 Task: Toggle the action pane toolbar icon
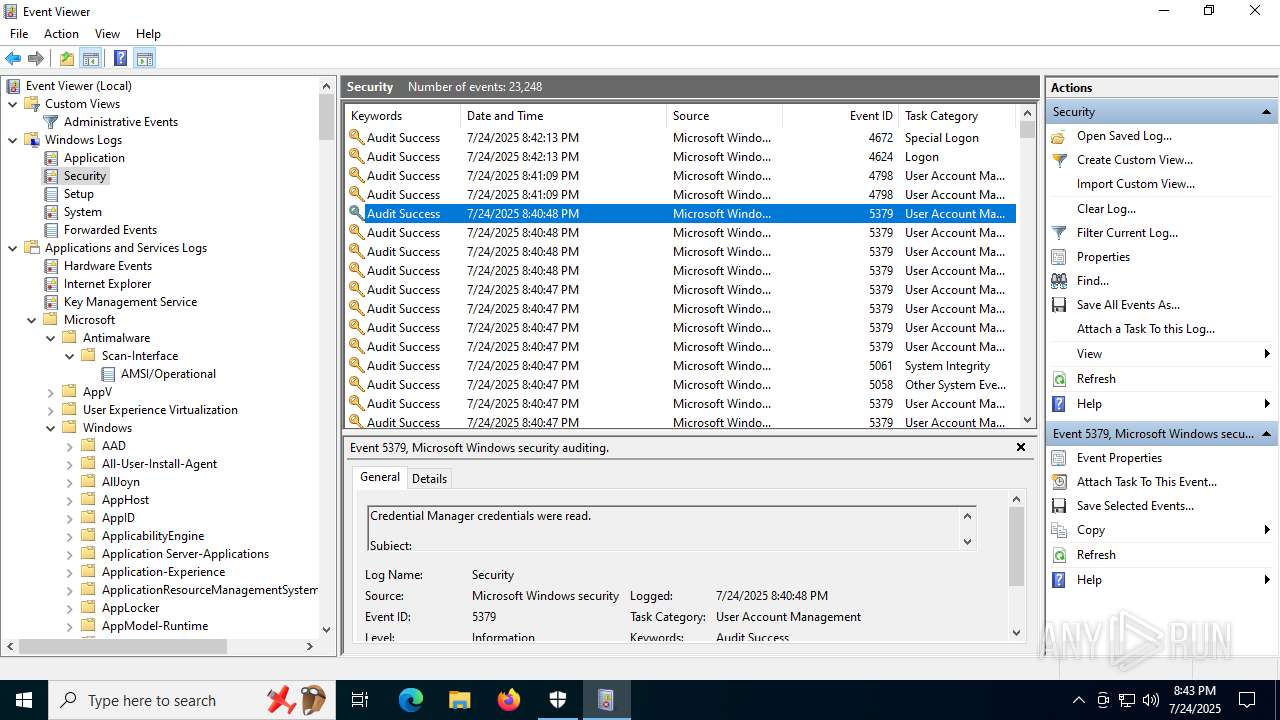tap(145, 58)
